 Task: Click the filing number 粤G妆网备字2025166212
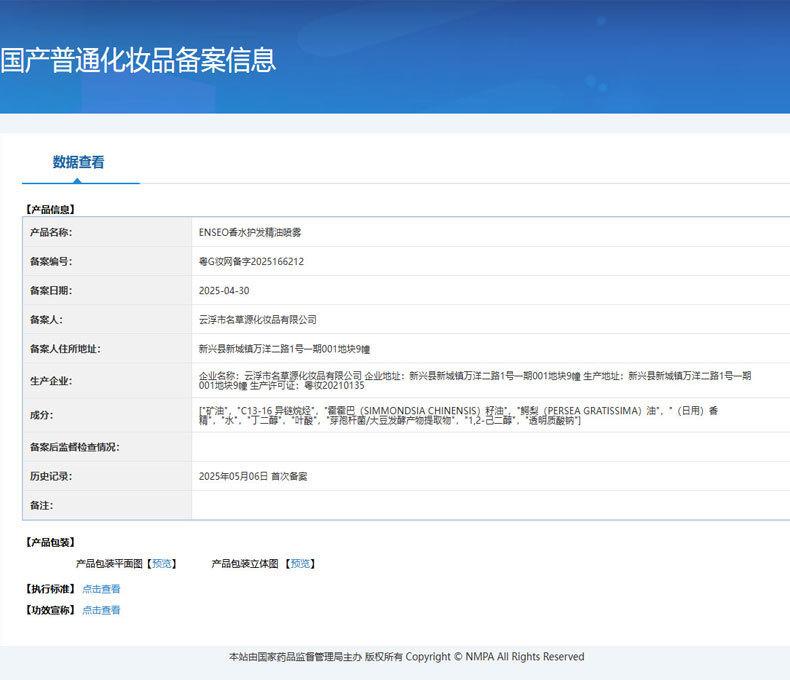pos(251,262)
